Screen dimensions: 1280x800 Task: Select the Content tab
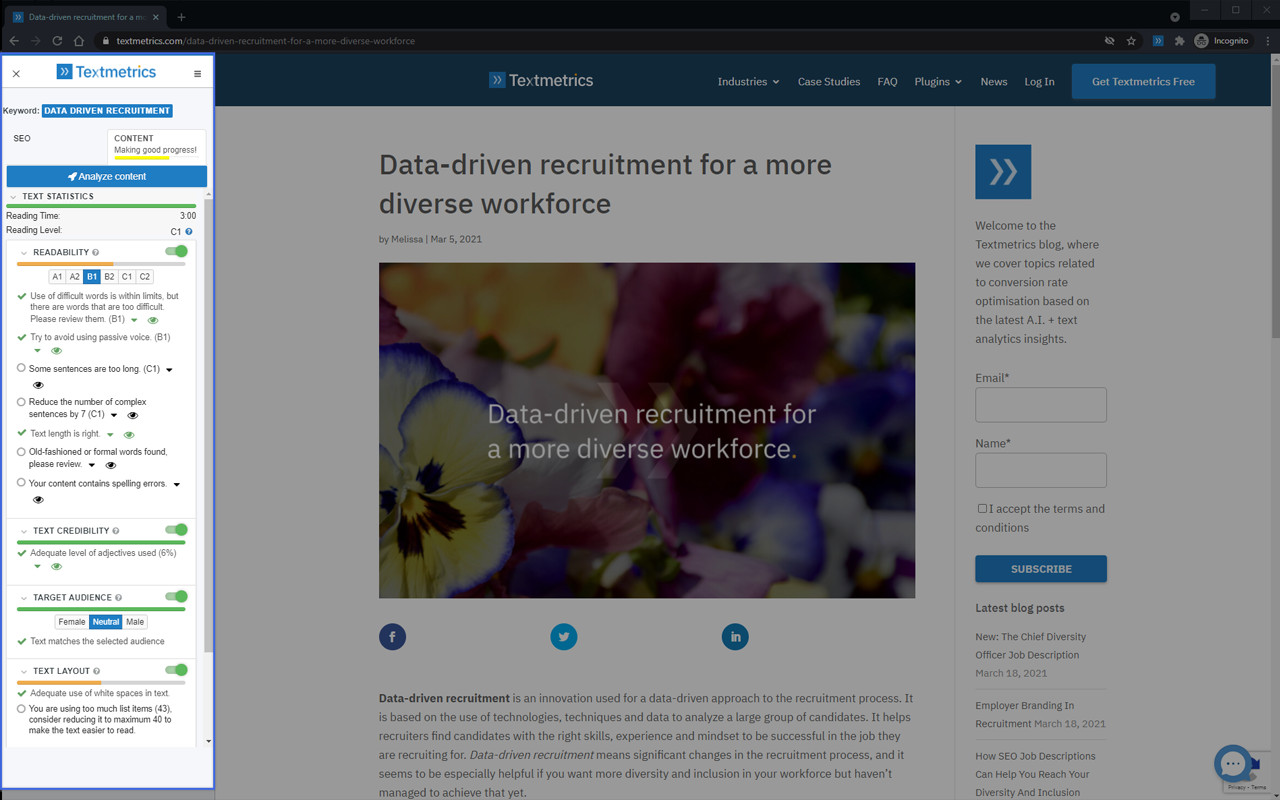point(156,144)
